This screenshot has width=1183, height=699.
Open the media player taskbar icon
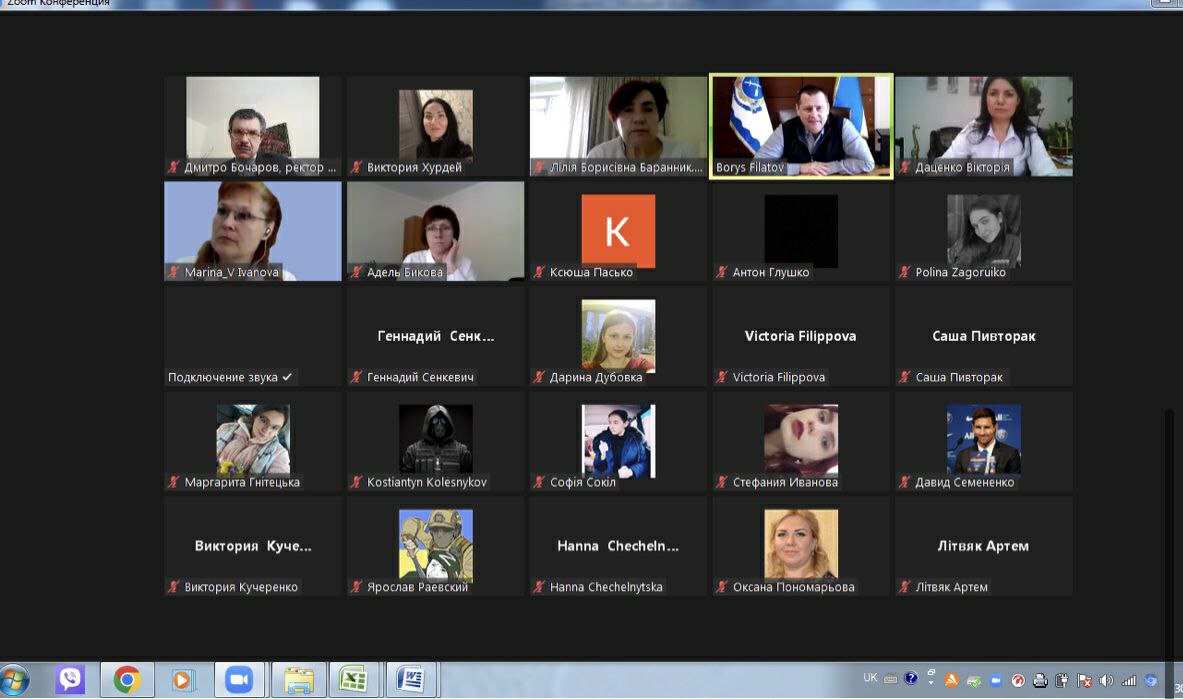click(x=183, y=680)
